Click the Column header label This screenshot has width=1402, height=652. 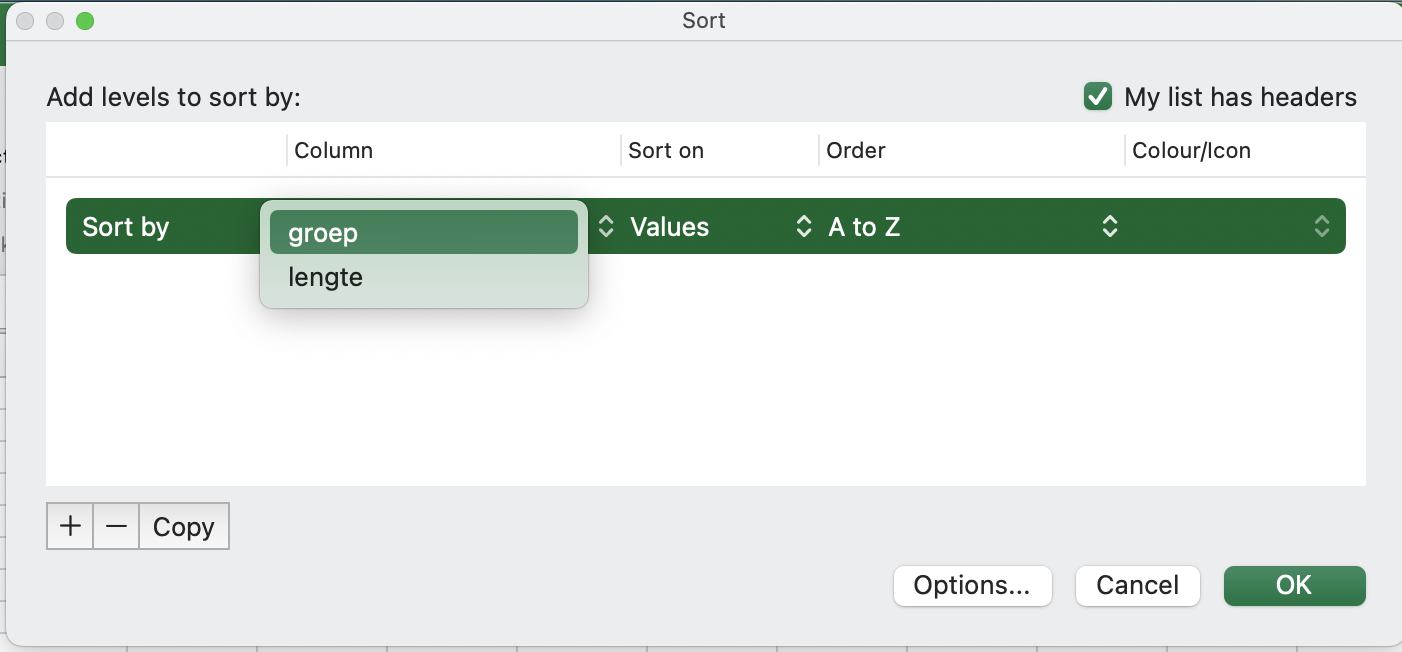pyautogui.click(x=333, y=151)
